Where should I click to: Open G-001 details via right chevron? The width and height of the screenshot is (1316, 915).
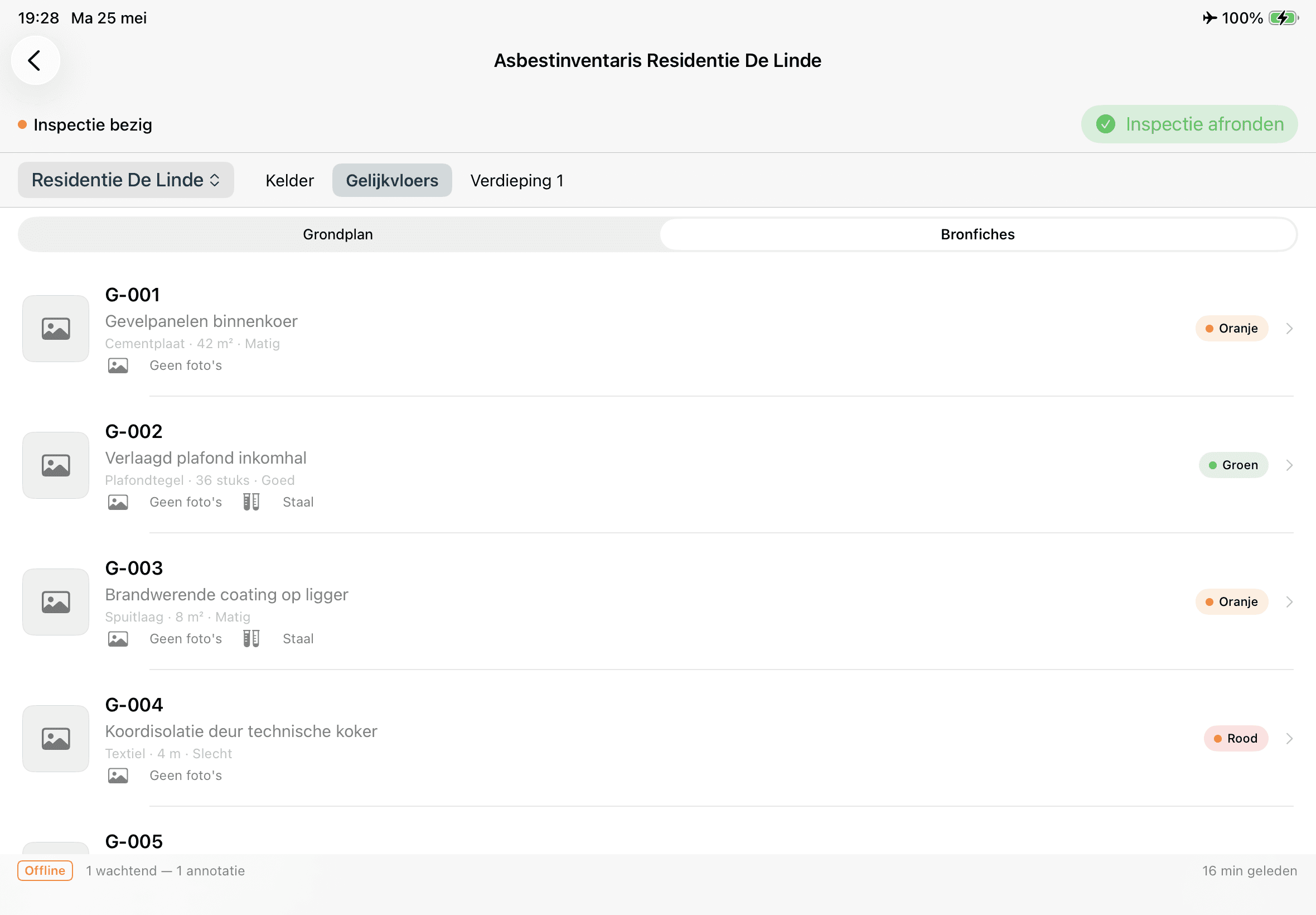1289,329
